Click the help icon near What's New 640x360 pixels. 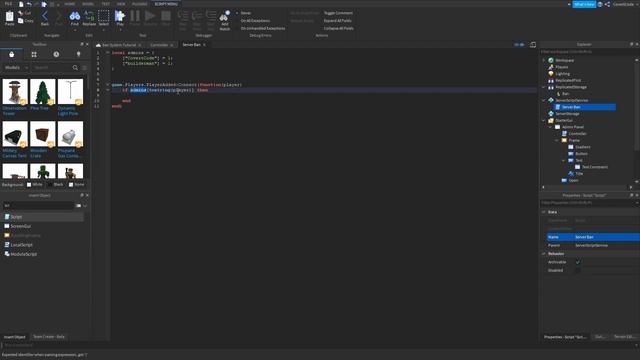point(600,4)
